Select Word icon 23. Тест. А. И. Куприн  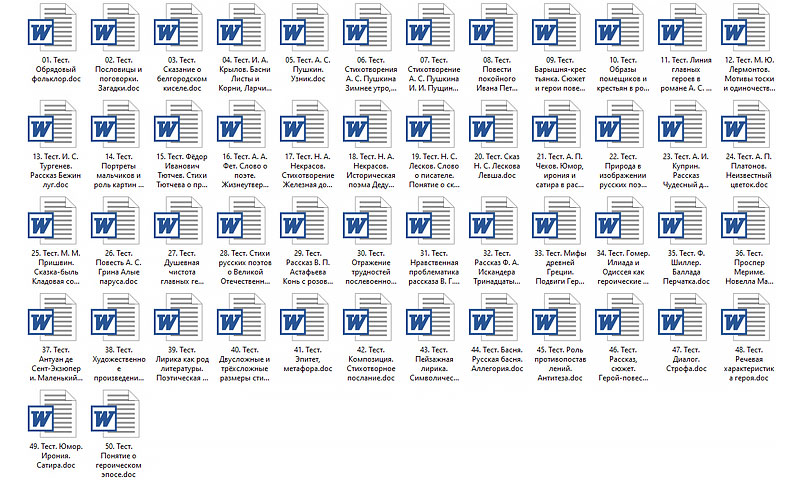683,124
